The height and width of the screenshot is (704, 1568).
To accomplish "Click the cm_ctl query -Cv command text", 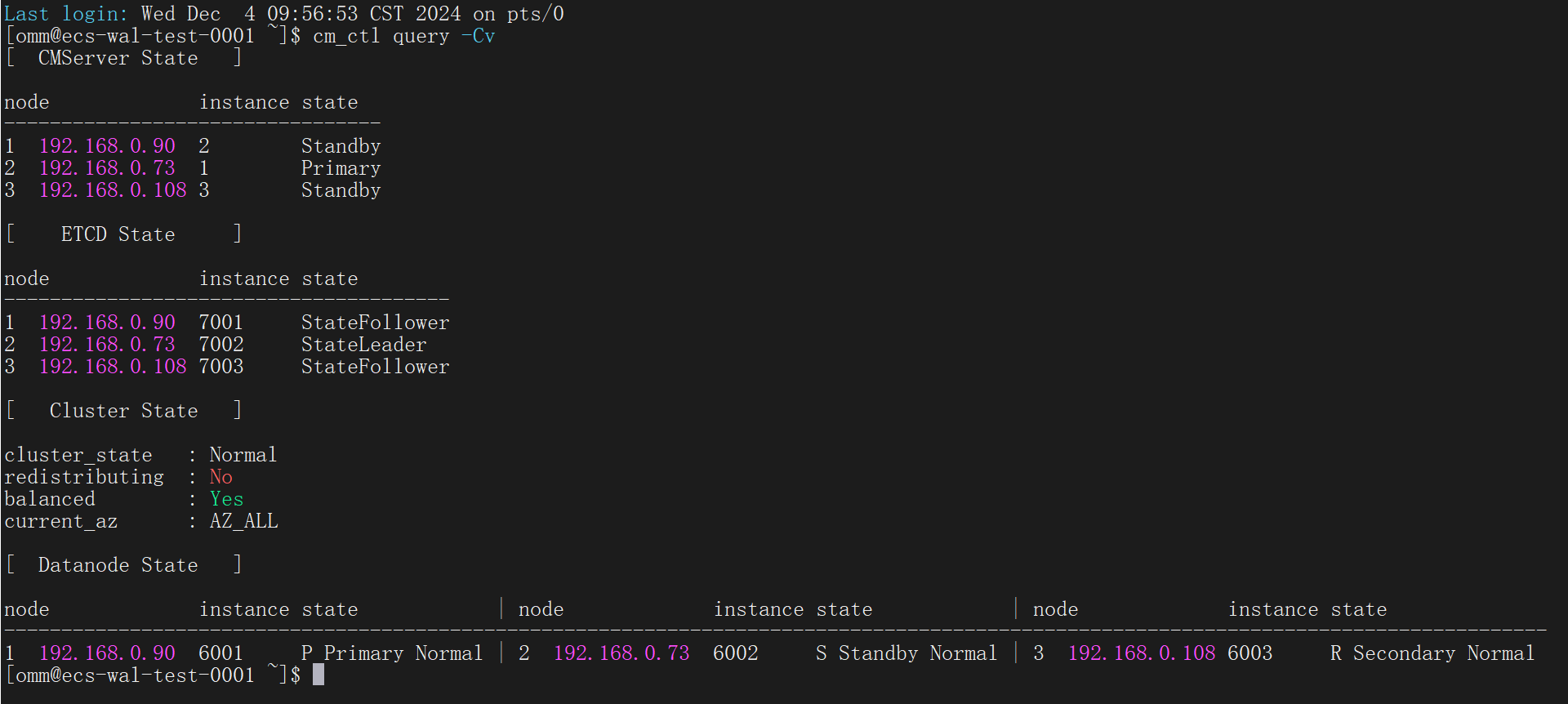I will pos(403,36).
